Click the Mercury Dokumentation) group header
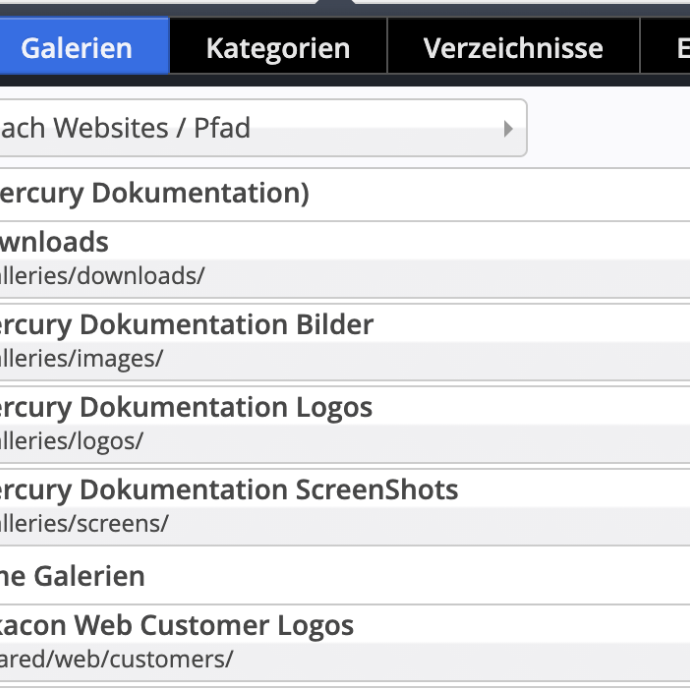The image size is (690, 690). pos(155,193)
